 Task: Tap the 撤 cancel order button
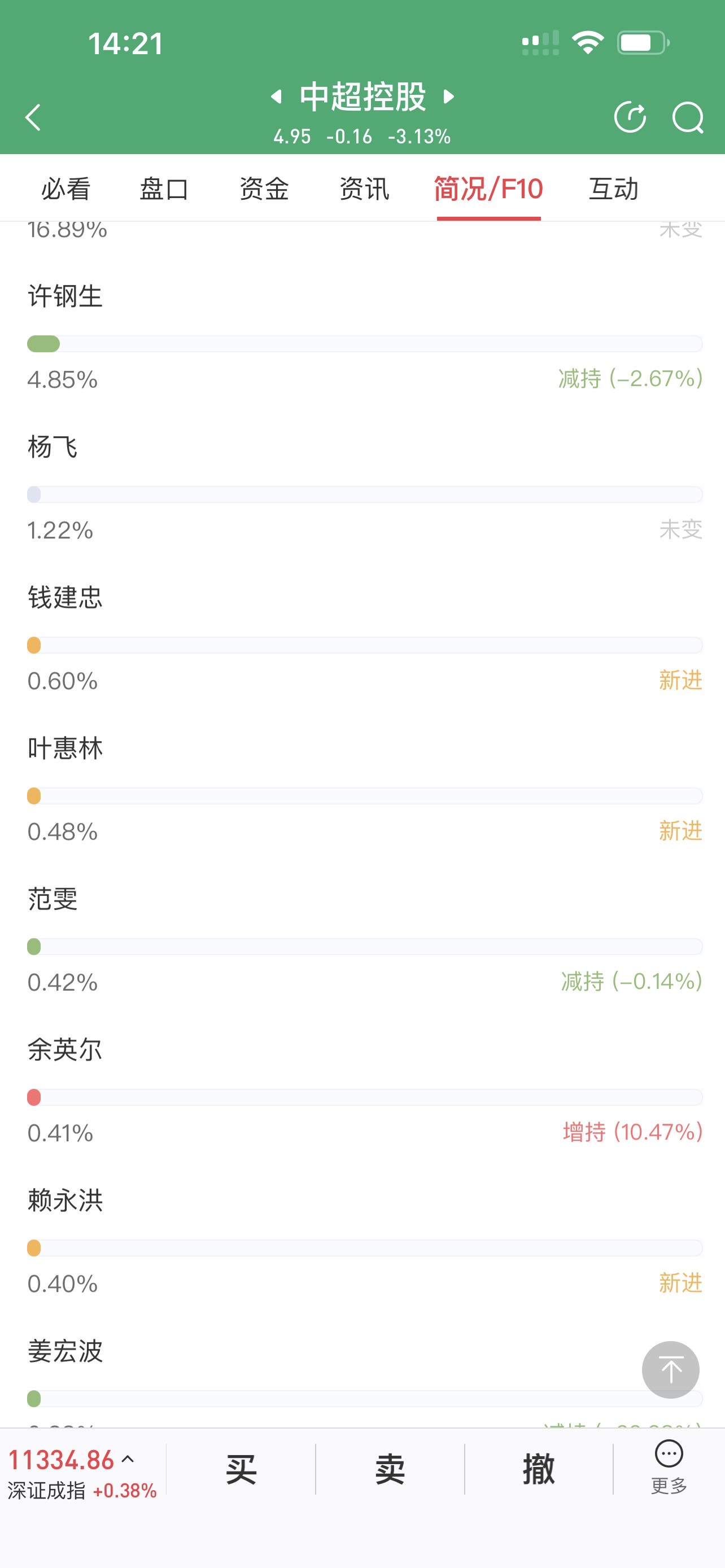pos(539,1469)
